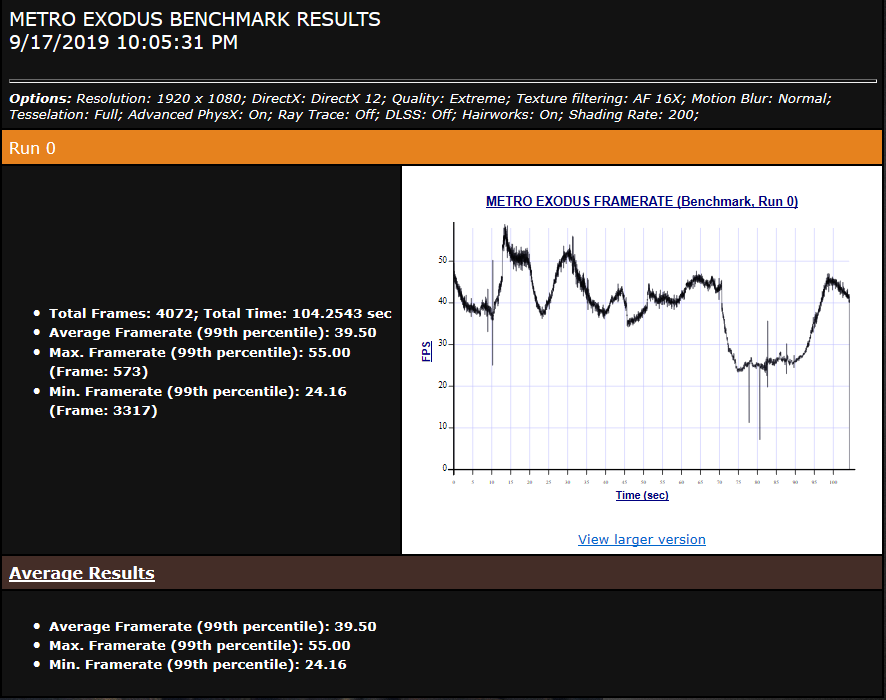Click the date 9/17/2019 10:05:31 PM
Image resolution: width=886 pixels, height=700 pixels.
coord(124,42)
